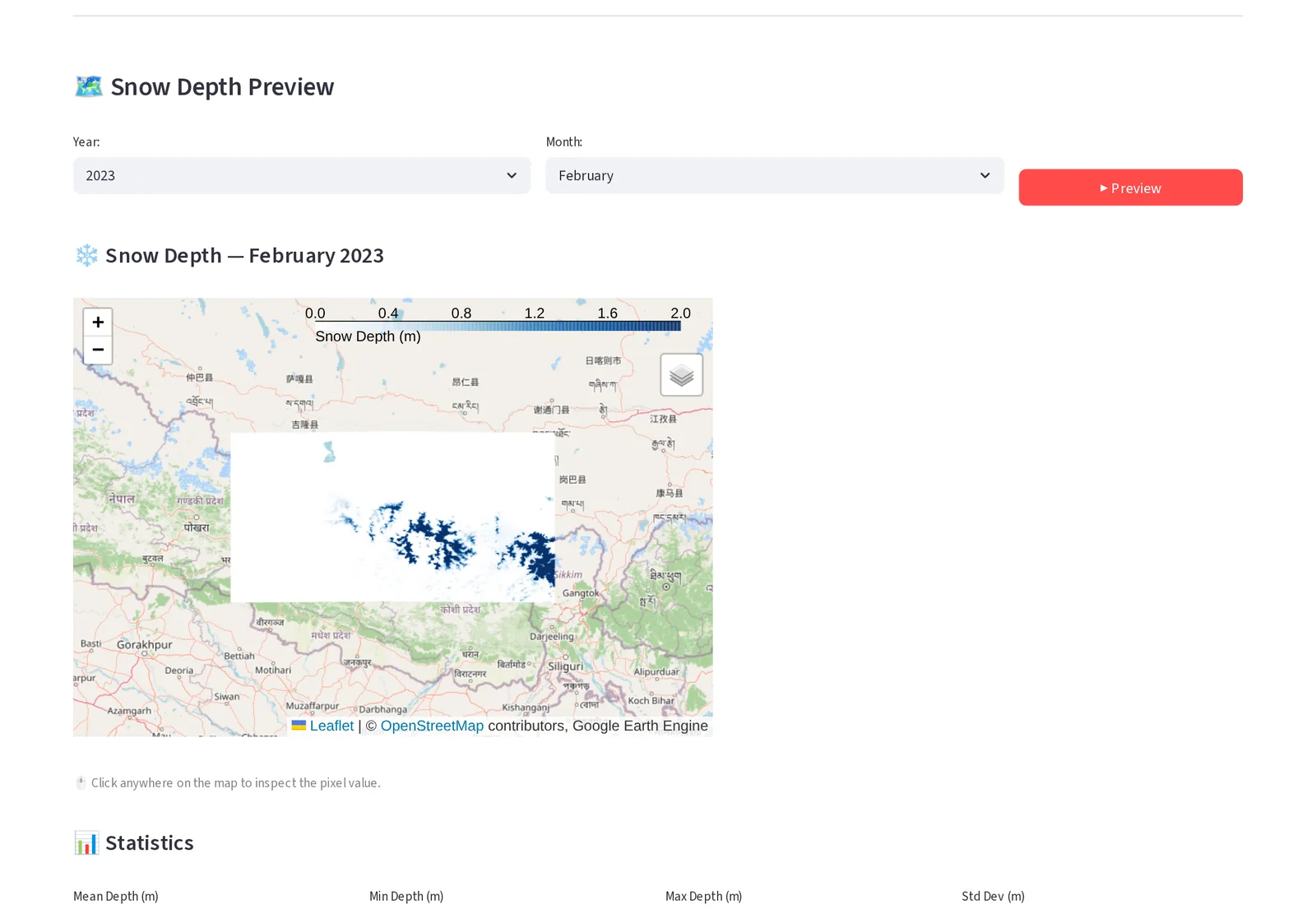Image resolution: width=1316 pixels, height=914 pixels.
Task: Open the map layers control
Action: pos(682,375)
